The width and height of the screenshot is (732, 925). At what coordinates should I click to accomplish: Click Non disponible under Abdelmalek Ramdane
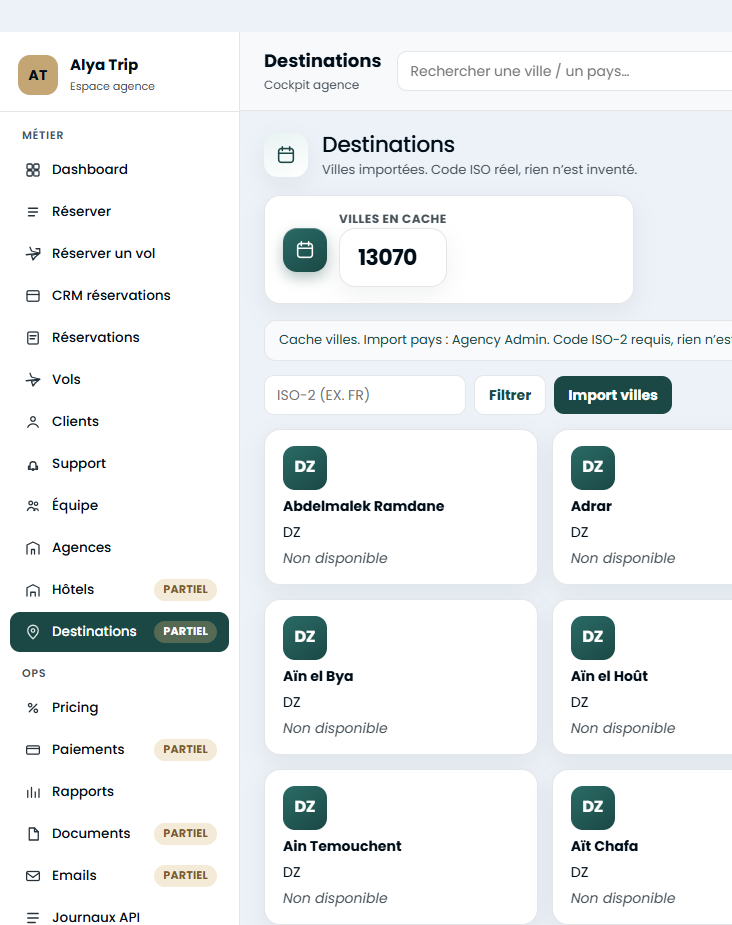tap(335, 558)
